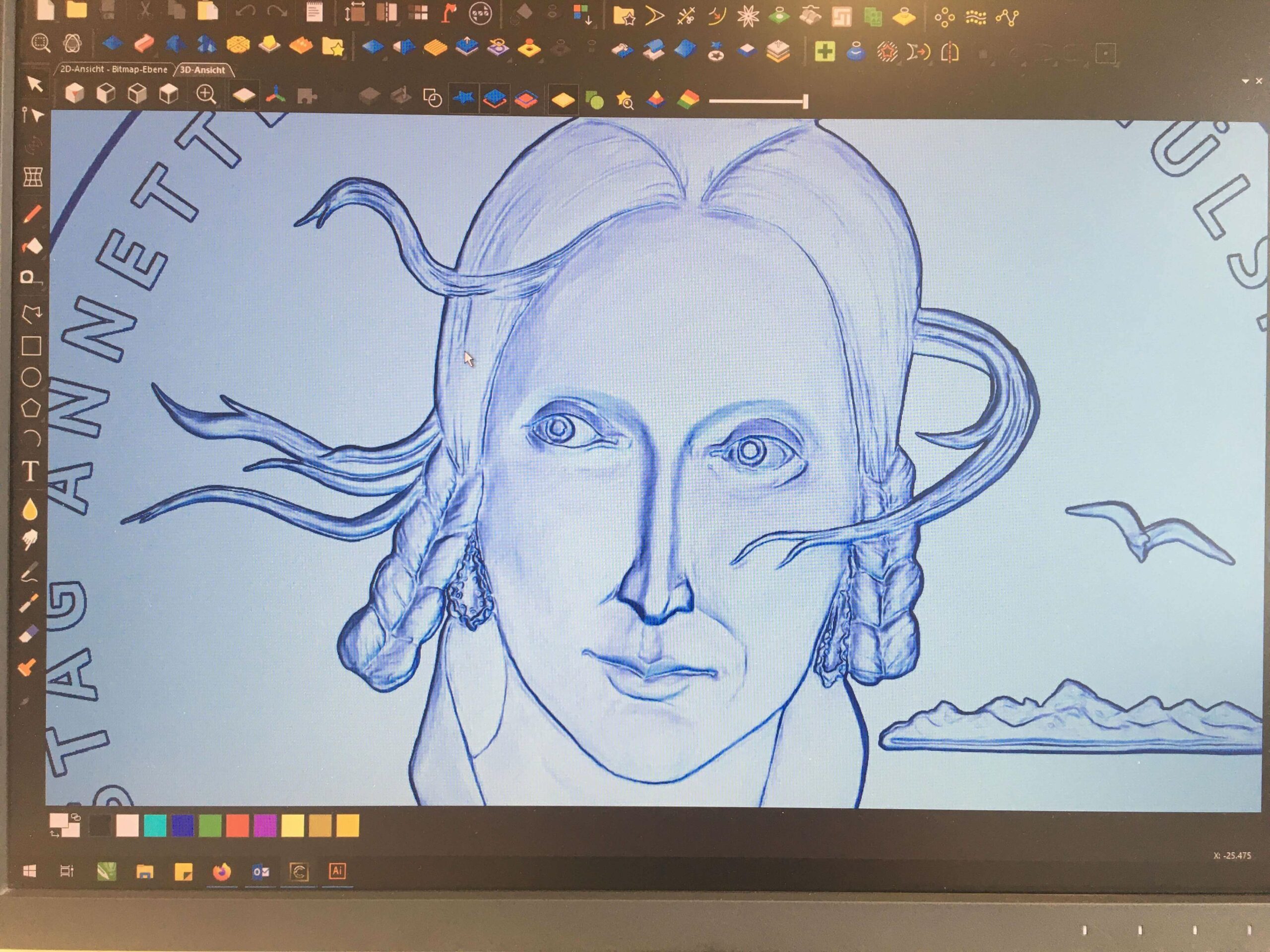This screenshot has width=1270, height=952.
Task: Select the Text tool in the left toolbar
Action: (x=30, y=471)
